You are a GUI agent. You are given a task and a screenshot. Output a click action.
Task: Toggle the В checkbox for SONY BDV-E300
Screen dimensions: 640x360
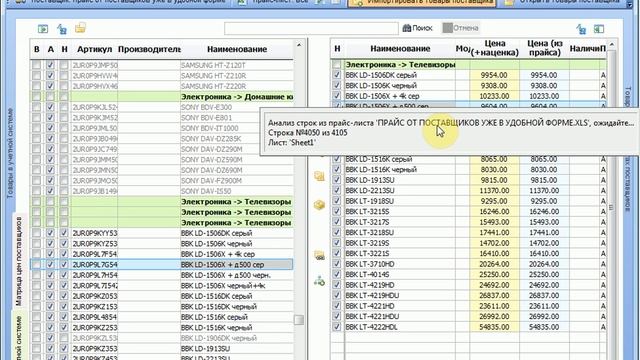tap(36, 107)
